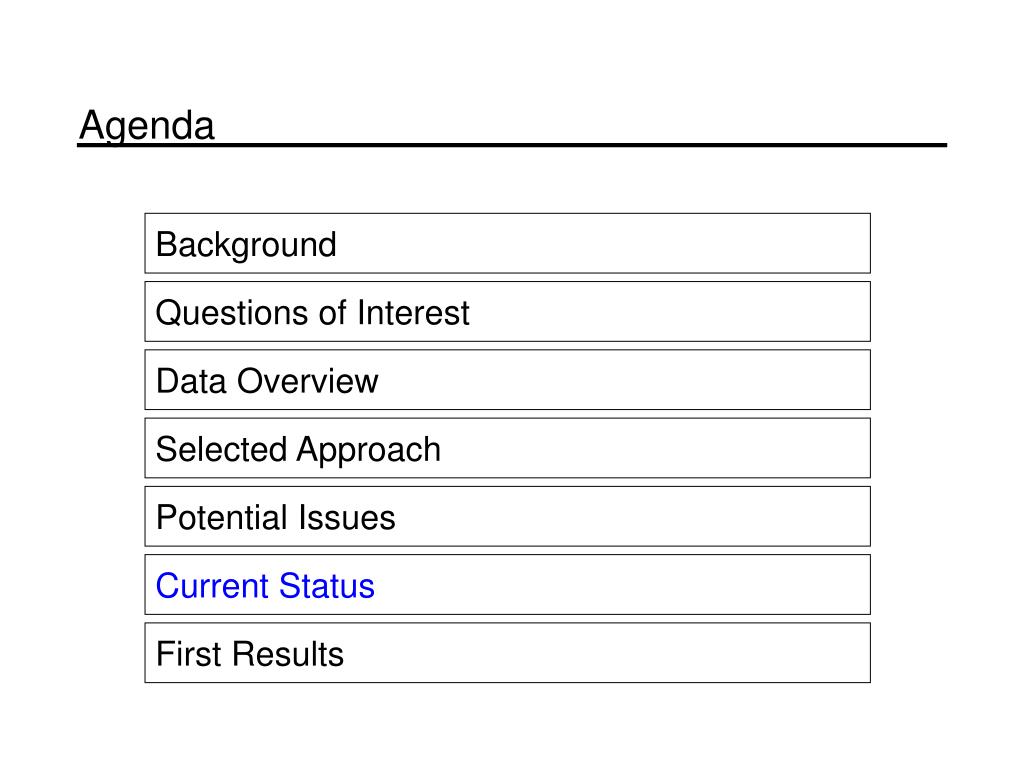This screenshot has height=768, width=1024.
Task: Choose the Selected Approach agenda item
Action: 507,449
